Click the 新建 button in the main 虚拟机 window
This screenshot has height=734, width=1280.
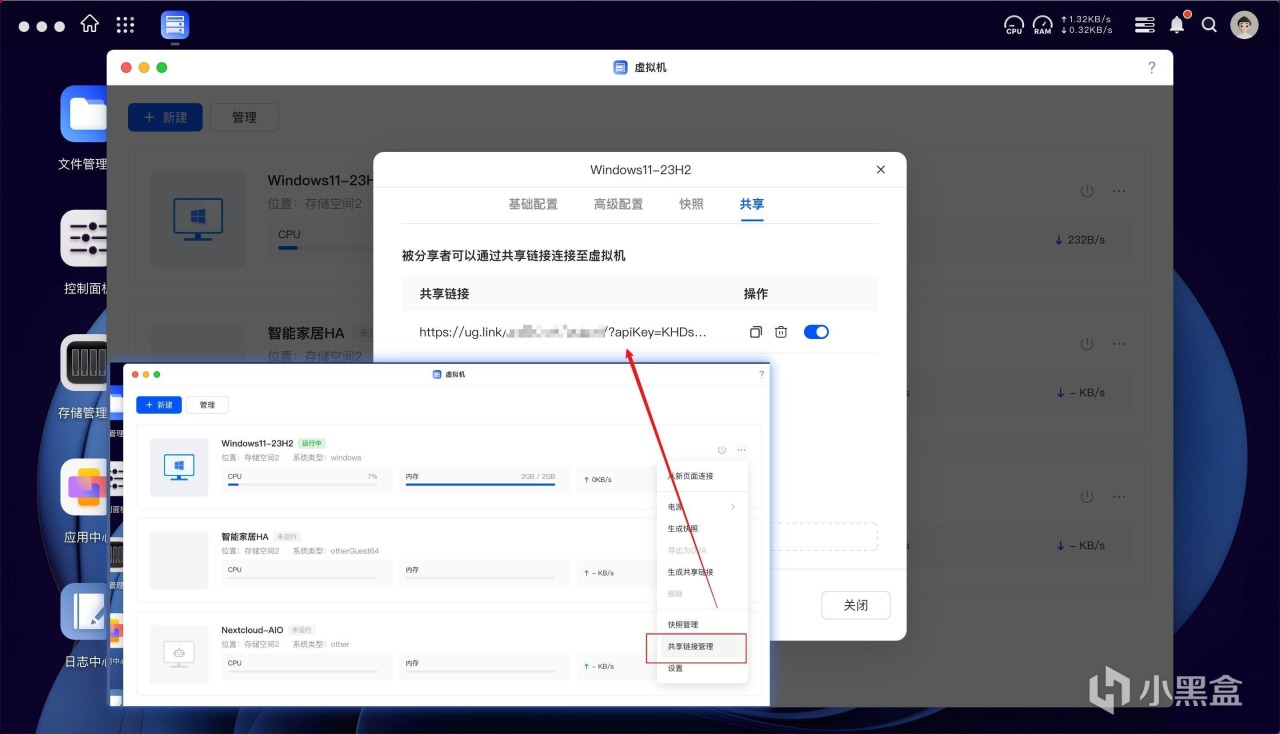tap(165, 117)
